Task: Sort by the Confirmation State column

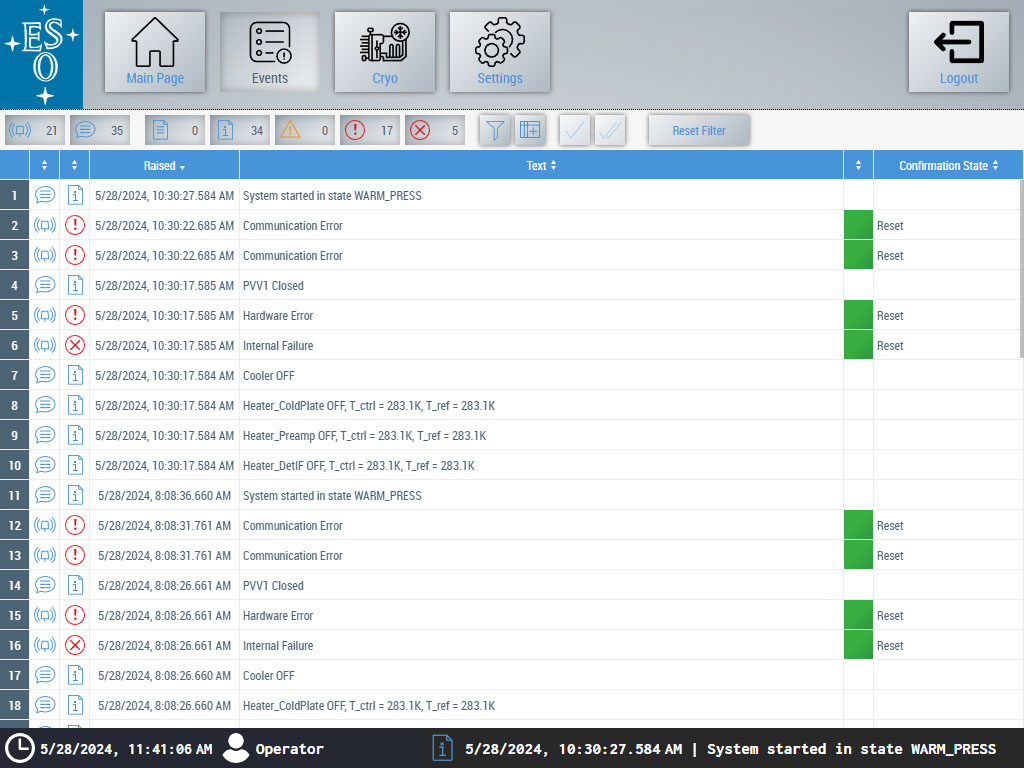Action: [x=947, y=166]
